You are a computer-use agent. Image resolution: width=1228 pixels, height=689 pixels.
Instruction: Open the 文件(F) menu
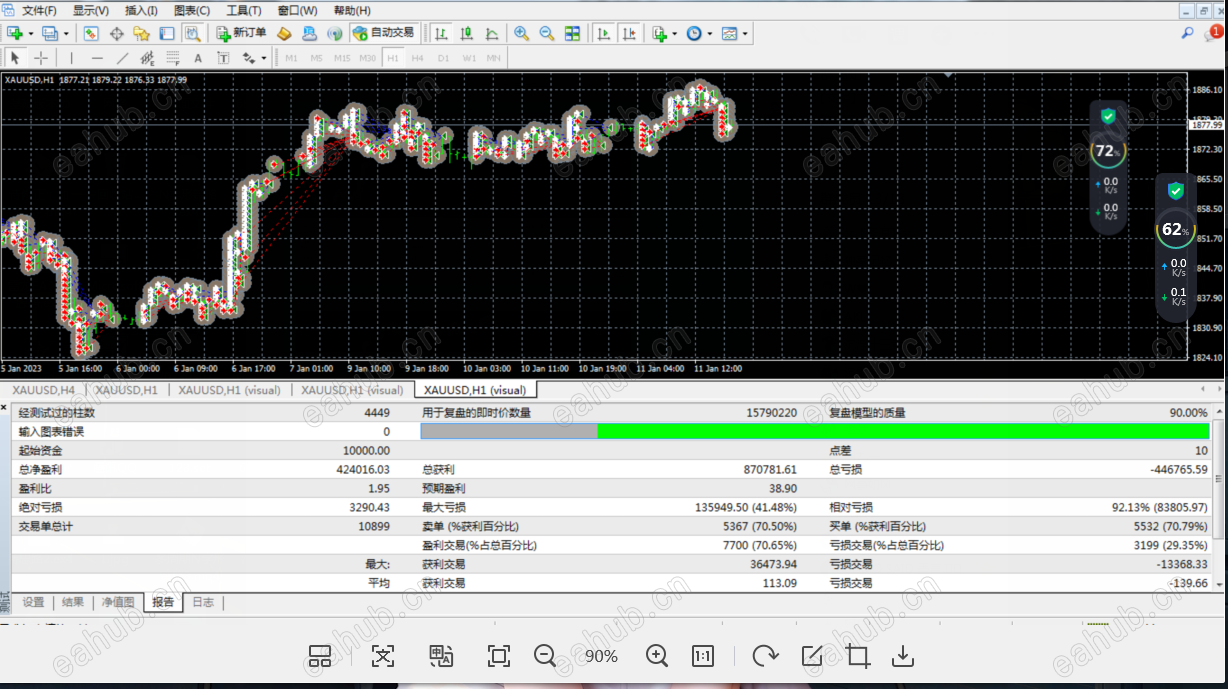(x=39, y=10)
